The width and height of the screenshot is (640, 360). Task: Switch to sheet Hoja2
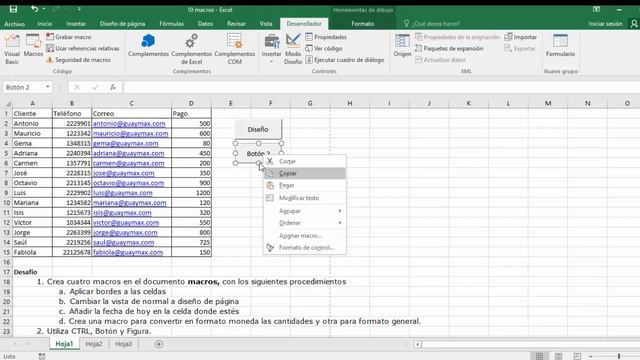tap(94, 344)
